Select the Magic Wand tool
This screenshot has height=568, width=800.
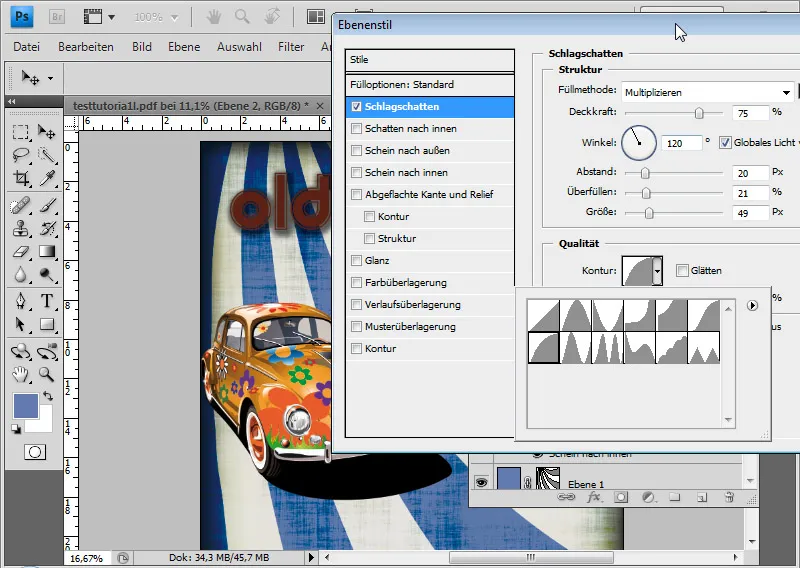47,155
